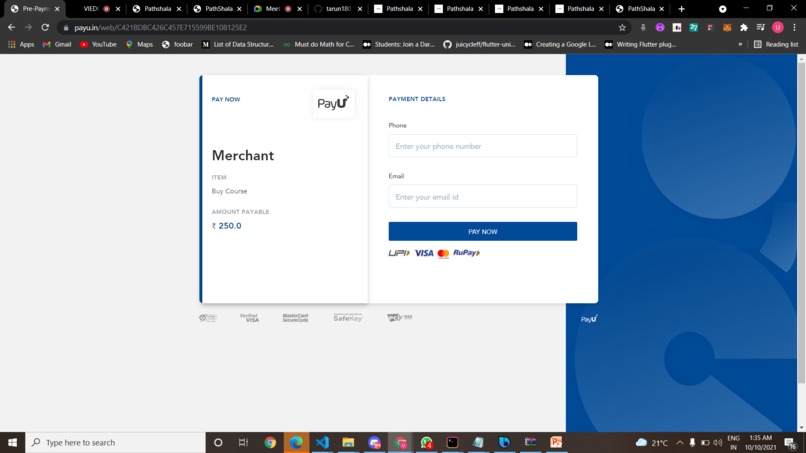Reload the page with refresh icon
This screenshot has width=806, height=453.
(x=45, y=27)
